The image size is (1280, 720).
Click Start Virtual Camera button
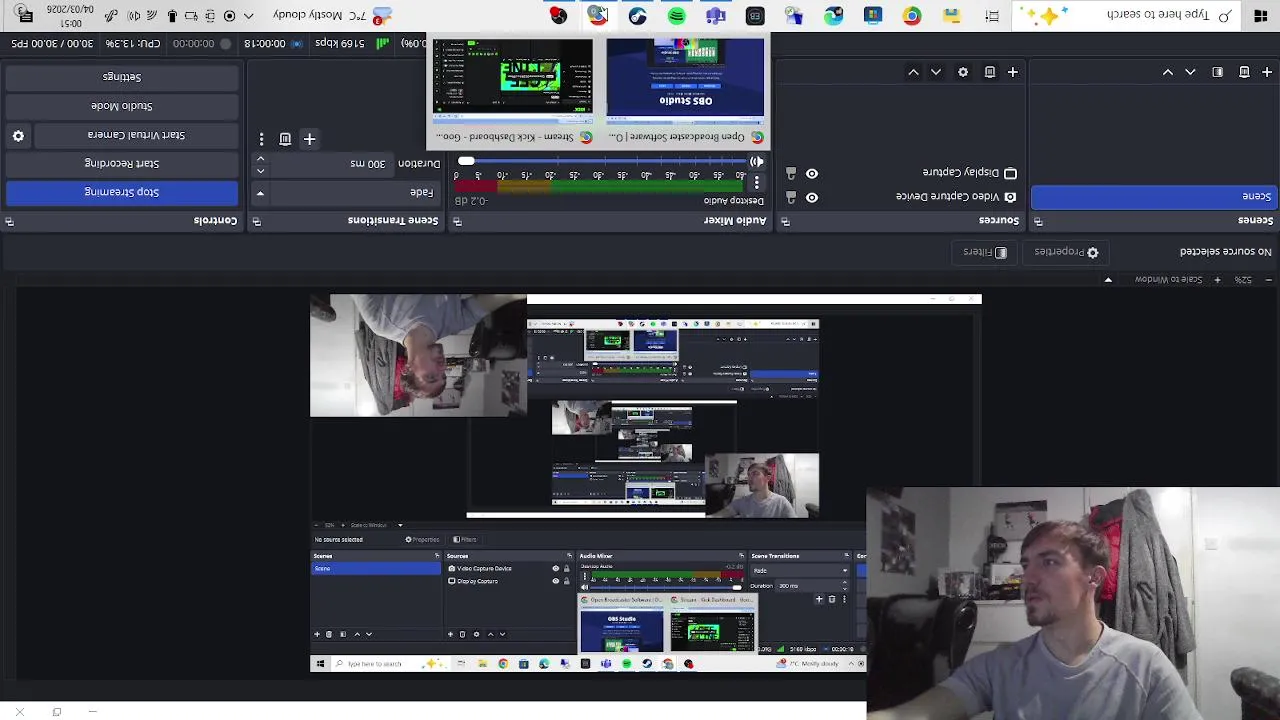click(136, 135)
